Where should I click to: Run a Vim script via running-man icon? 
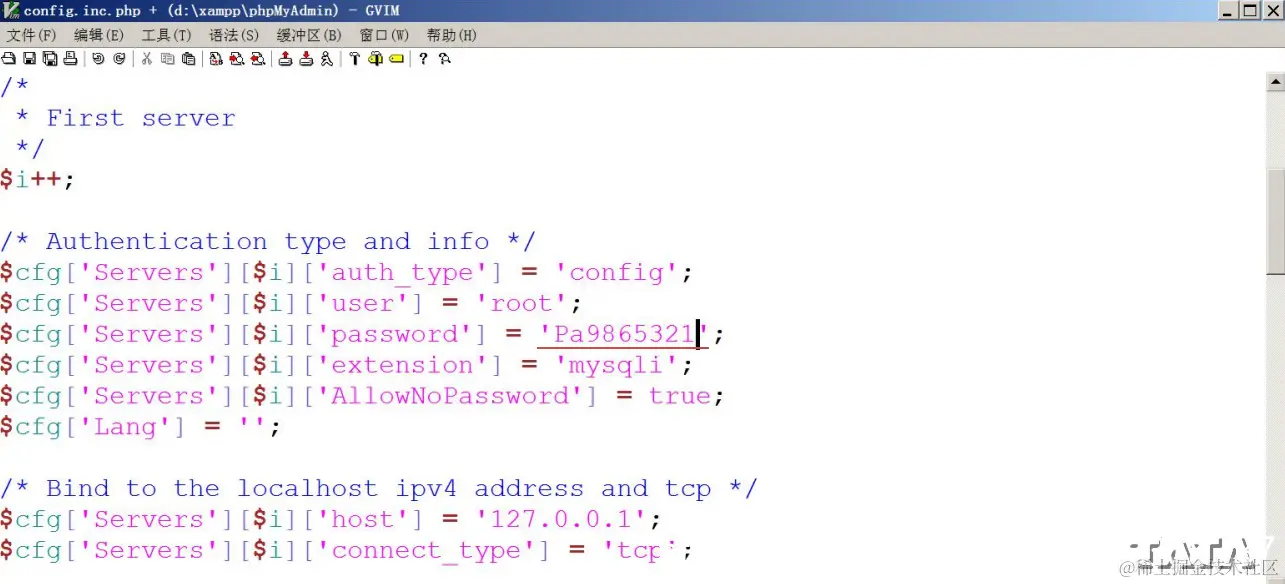pos(326,59)
